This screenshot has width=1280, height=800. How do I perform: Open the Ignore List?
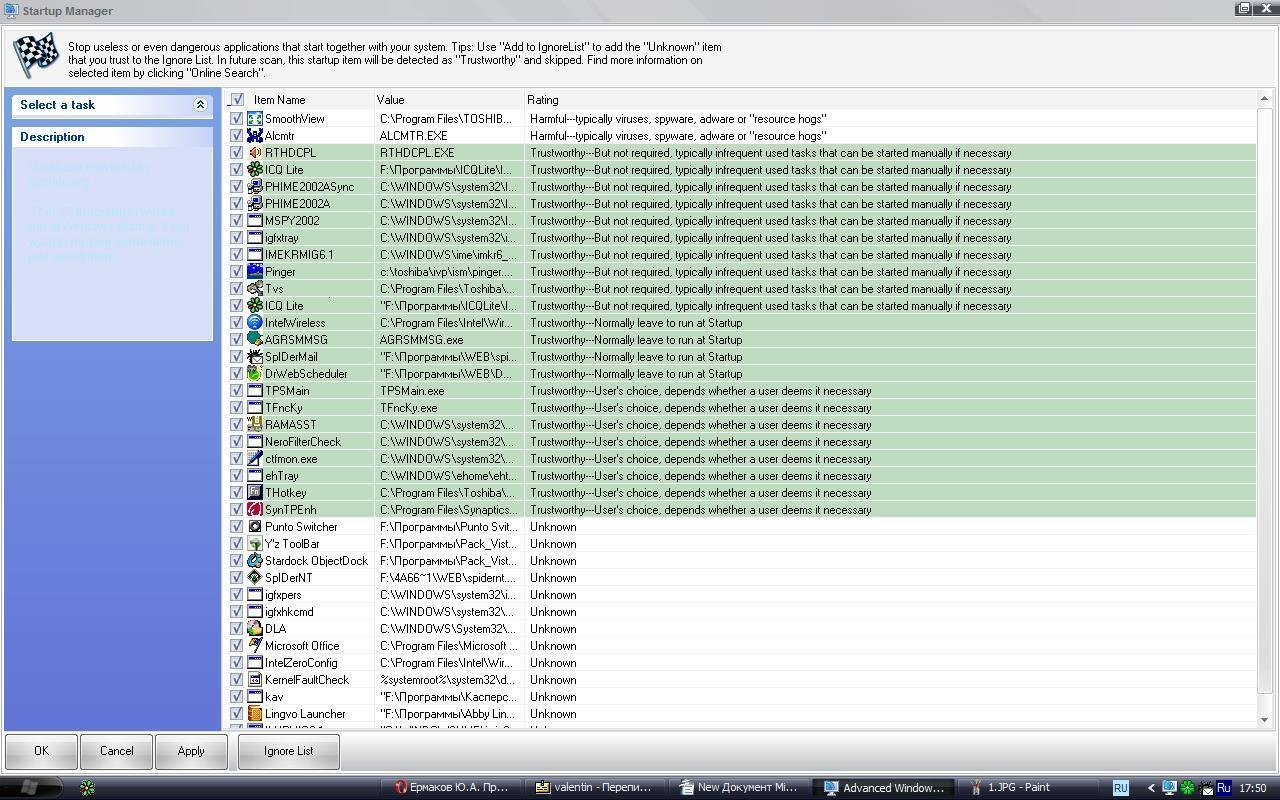[x=288, y=751]
